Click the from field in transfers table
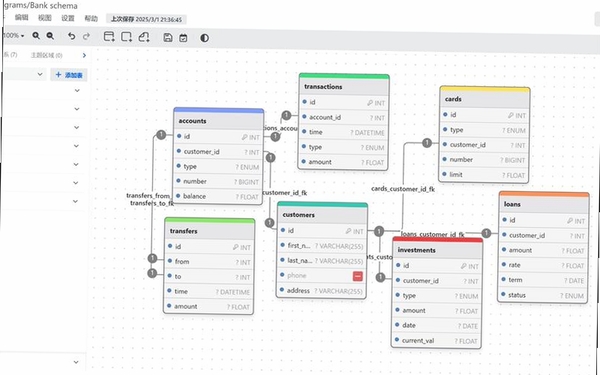 point(209,262)
